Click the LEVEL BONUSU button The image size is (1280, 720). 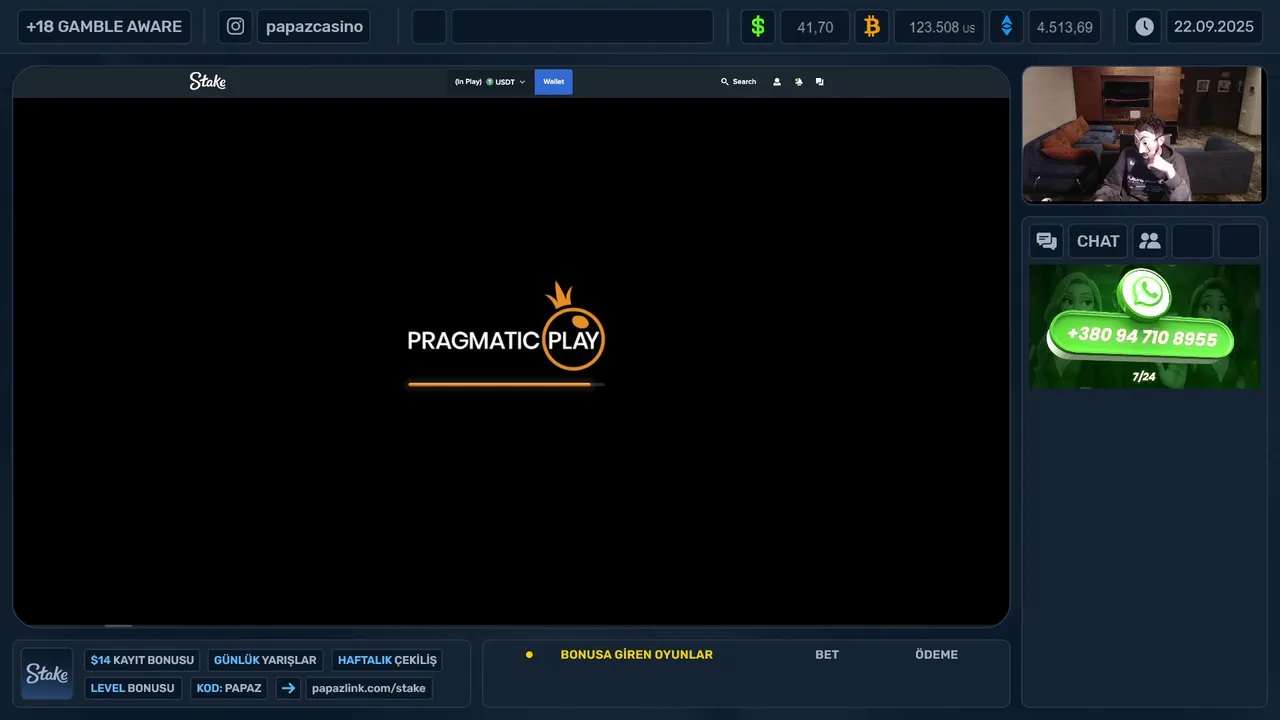tap(132, 688)
